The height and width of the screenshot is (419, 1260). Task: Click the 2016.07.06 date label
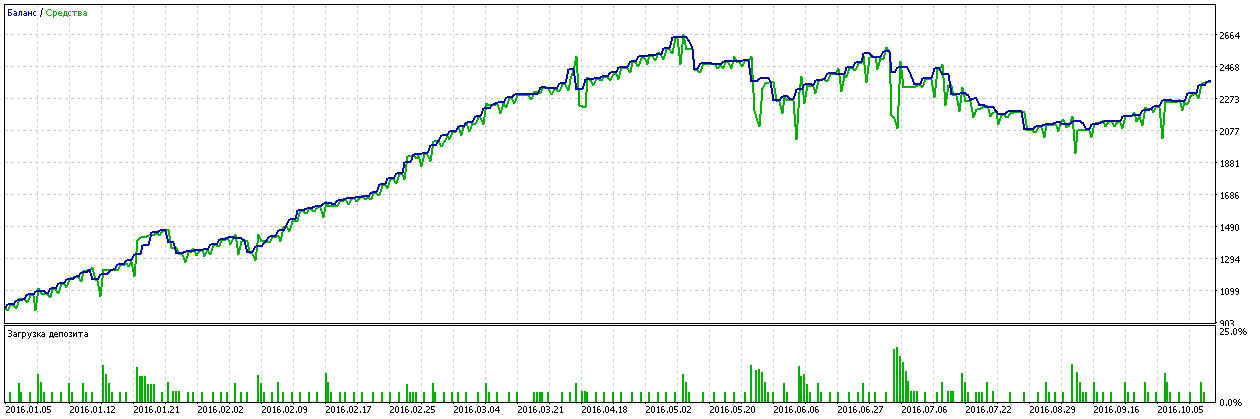click(924, 409)
